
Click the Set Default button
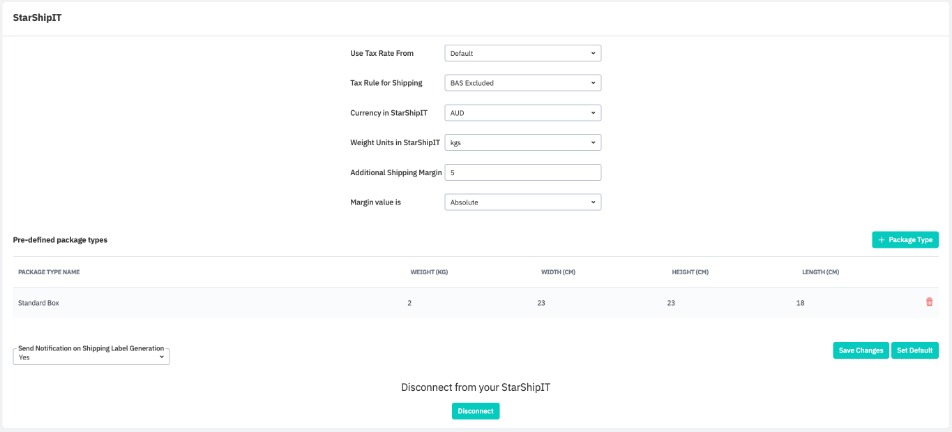[914, 351]
